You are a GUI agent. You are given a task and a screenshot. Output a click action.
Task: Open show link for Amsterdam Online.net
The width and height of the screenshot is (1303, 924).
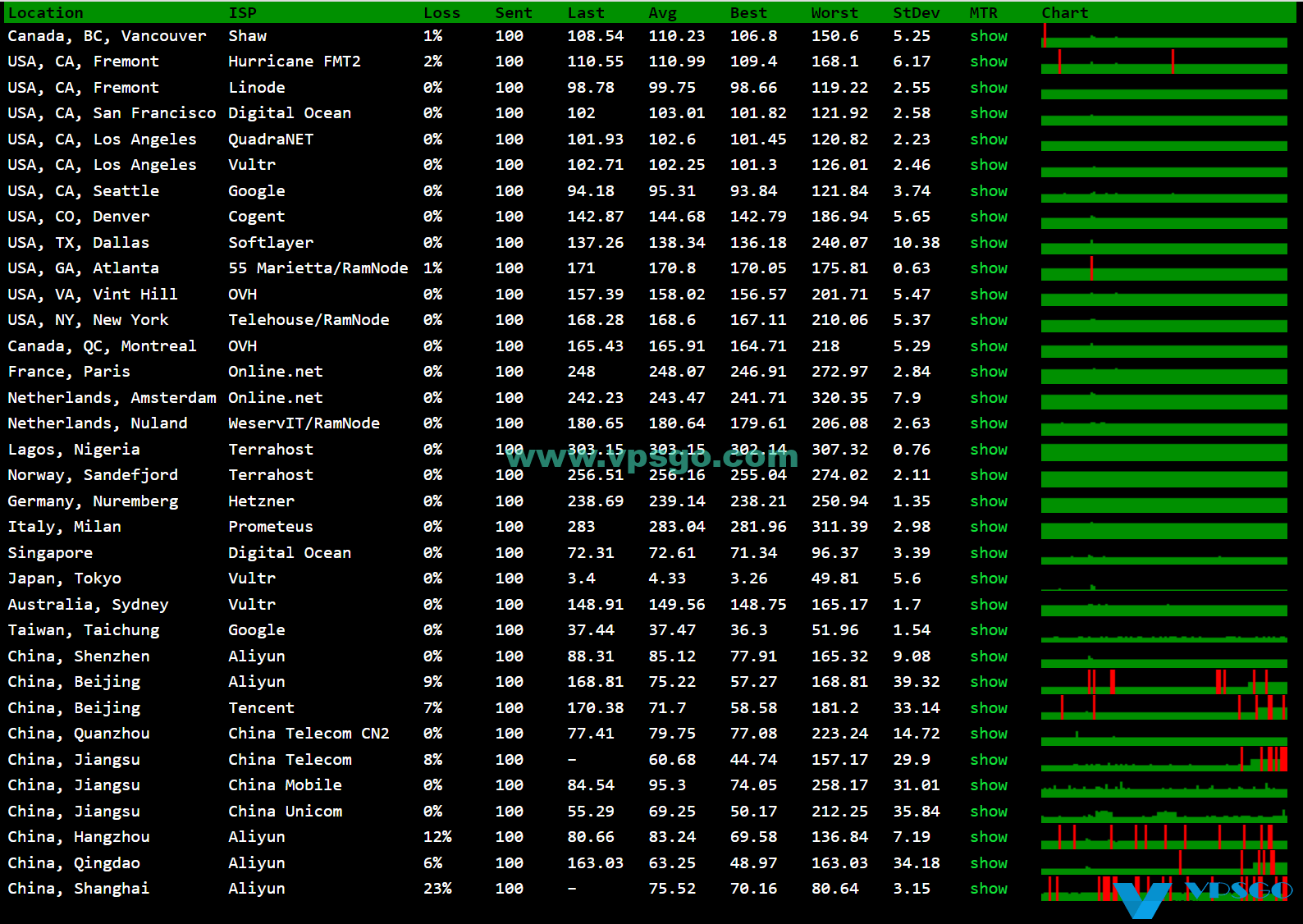pyautogui.click(x=989, y=398)
